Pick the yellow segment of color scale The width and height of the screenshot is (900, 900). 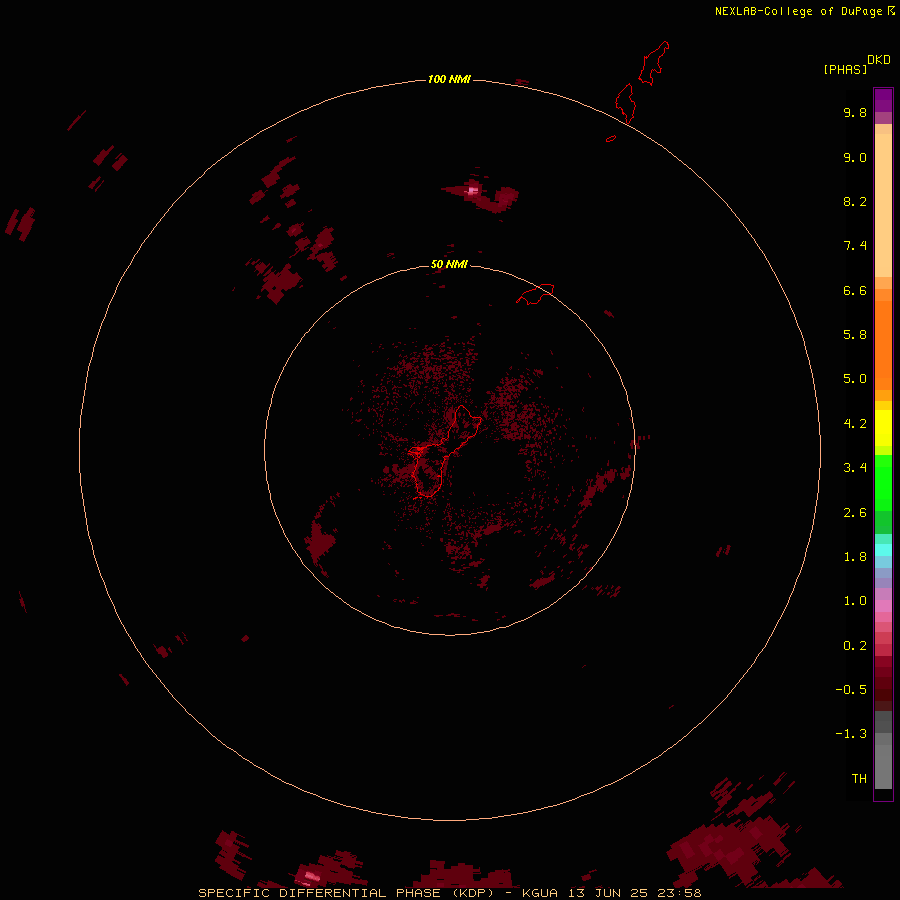click(x=883, y=428)
